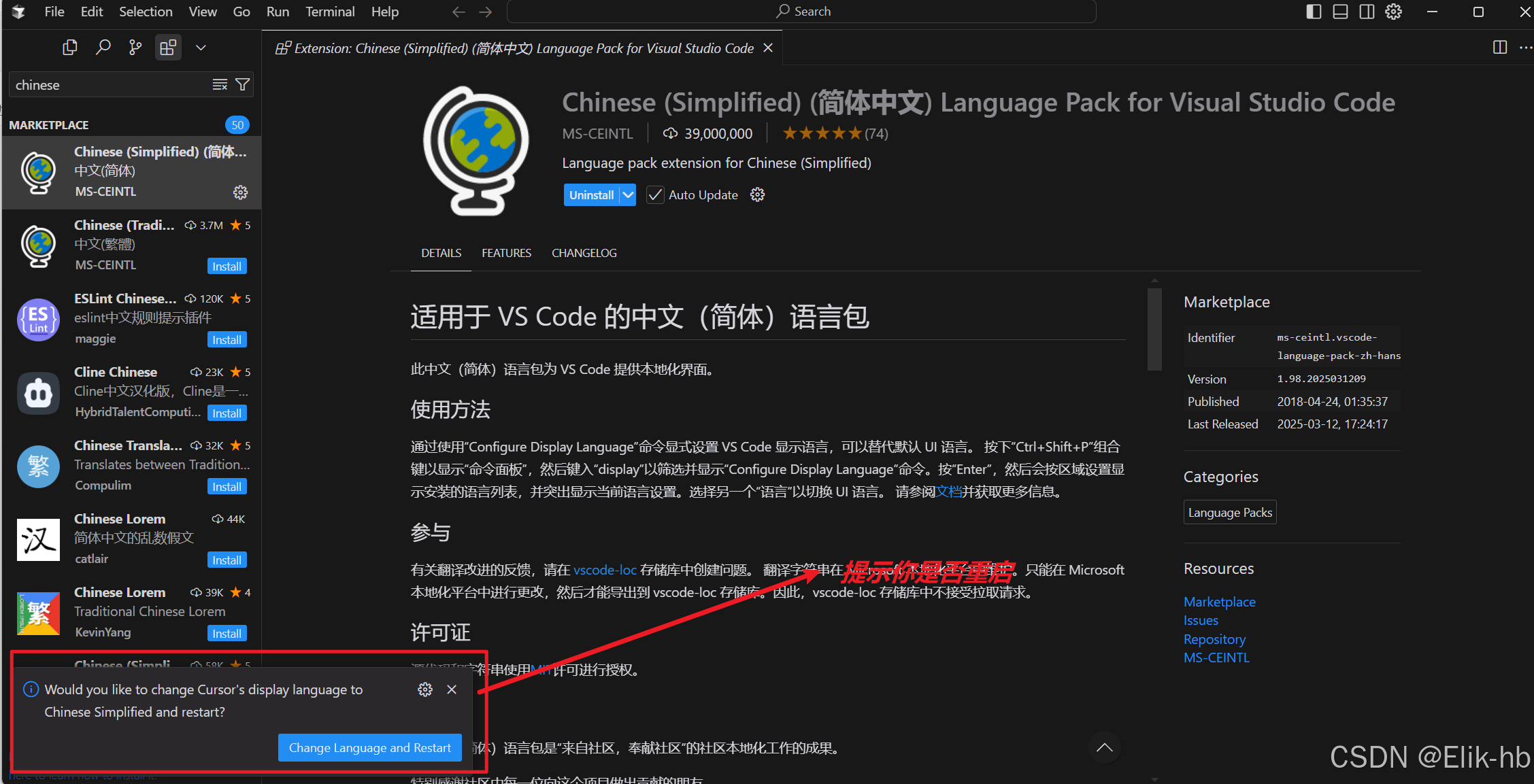Toggle the bottom panel layout icon
The width and height of the screenshot is (1534, 784).
[x=1340, y=12]
